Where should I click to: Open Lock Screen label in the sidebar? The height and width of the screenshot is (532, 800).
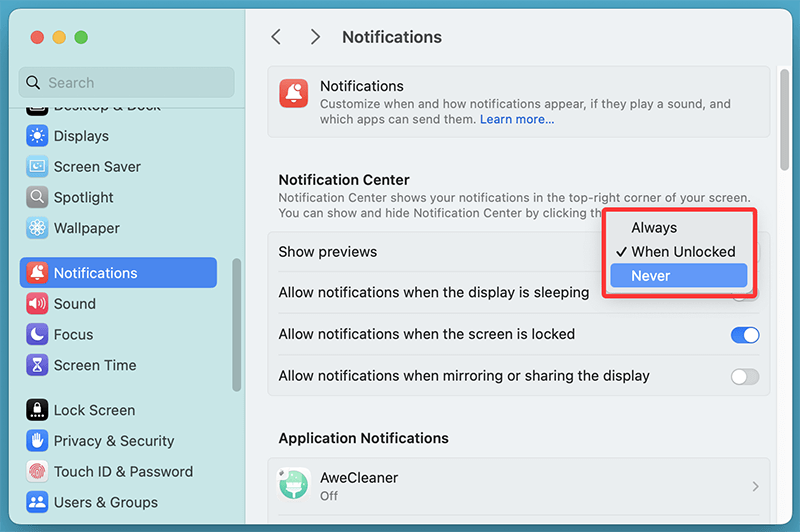coord(94,410)
